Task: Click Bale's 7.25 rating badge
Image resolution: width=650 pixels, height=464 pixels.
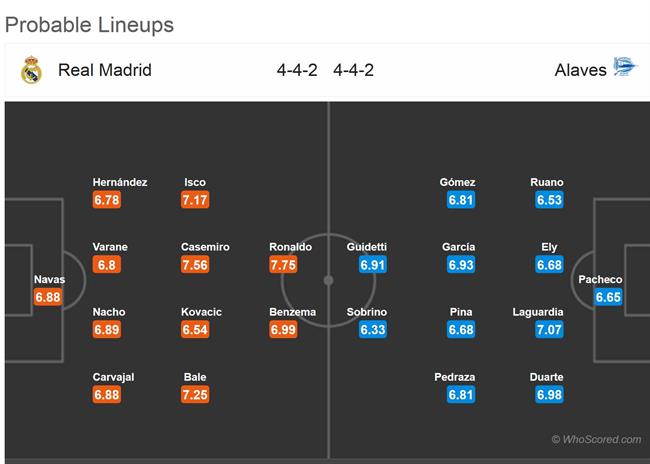Action: [195, 394]
